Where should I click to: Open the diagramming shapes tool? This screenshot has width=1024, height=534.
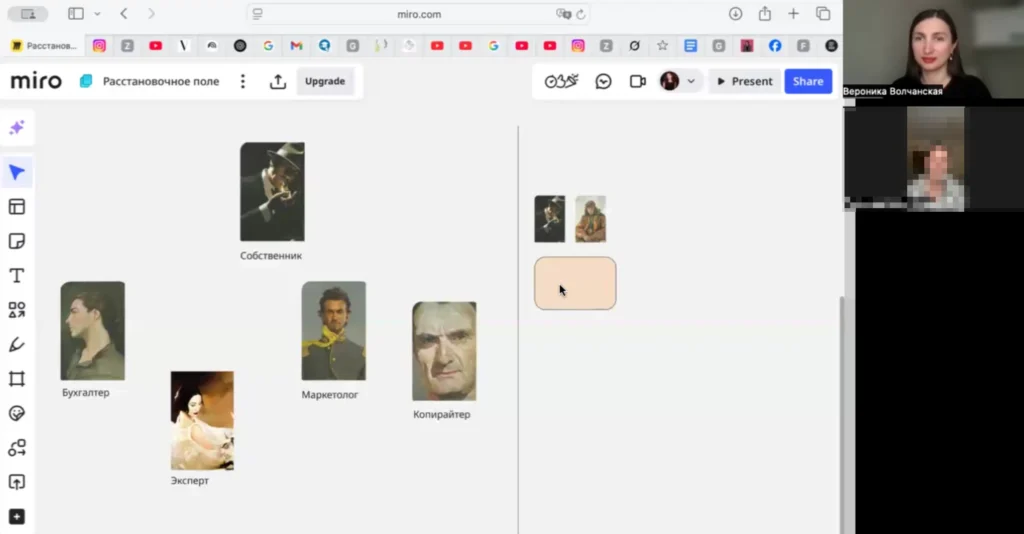point(17,448)
